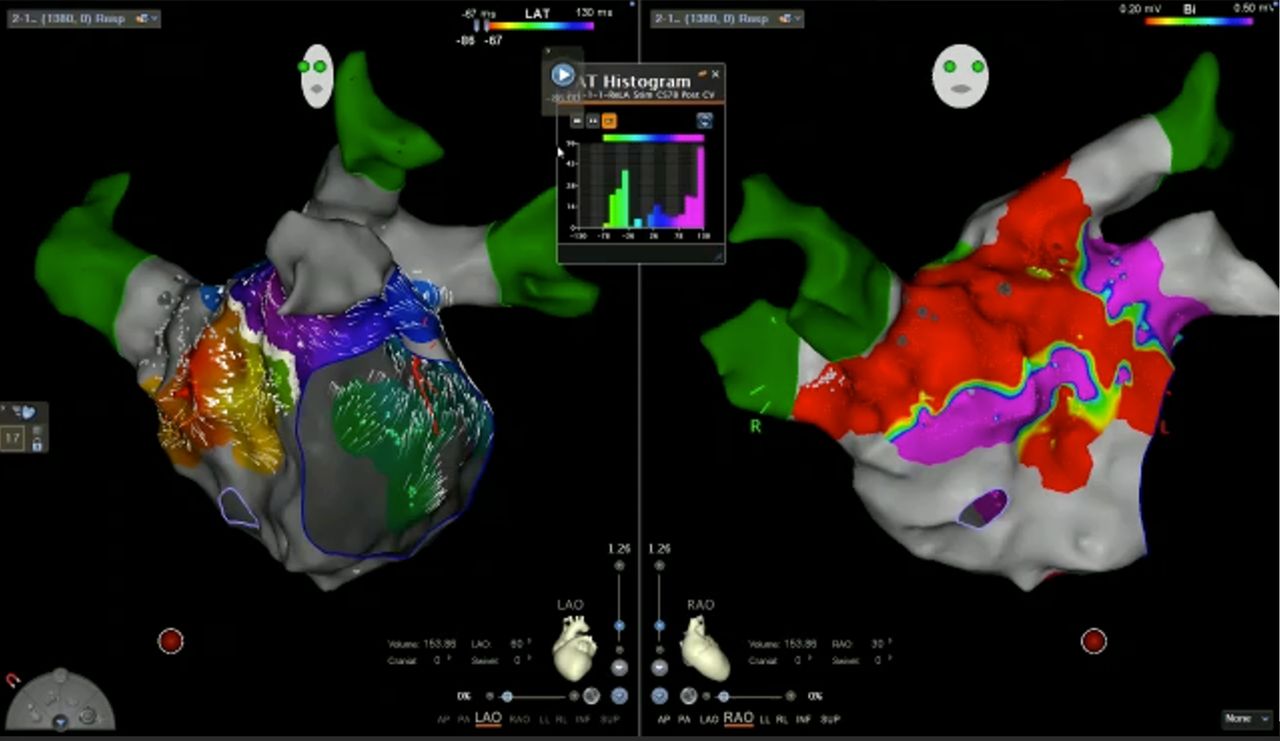Switch the left pane to INF view
This screenshot has width=1280, height=741.
[x=580, y=719]
